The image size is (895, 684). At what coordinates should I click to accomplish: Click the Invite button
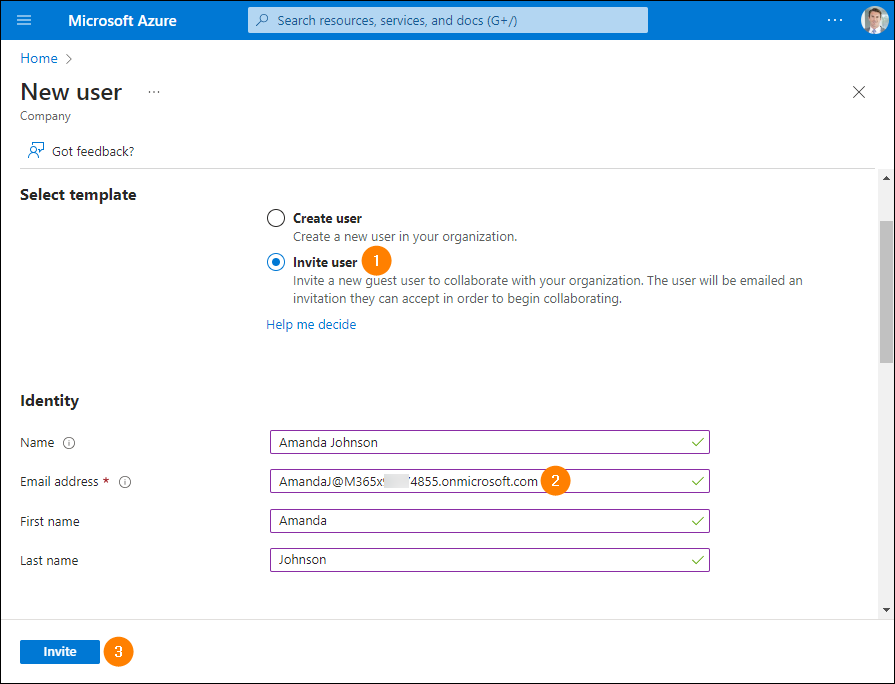[60, 651]
